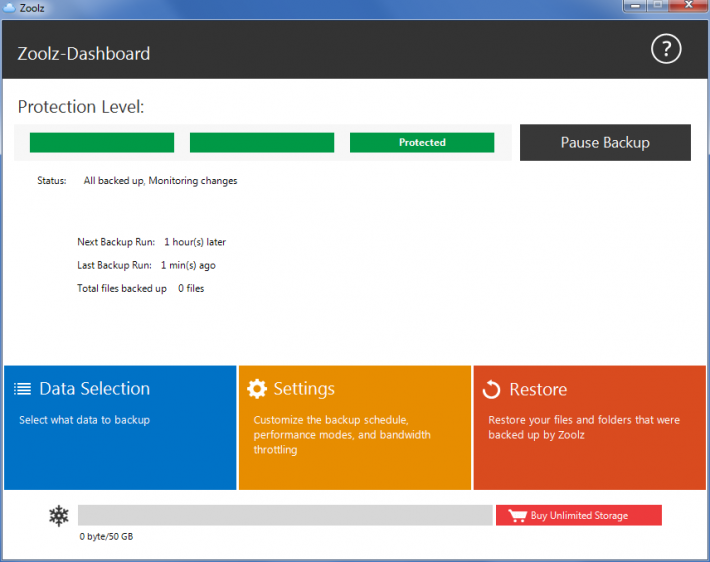Open the Restore tile
This screenshot has width=710, height=562.
point(590,428)
